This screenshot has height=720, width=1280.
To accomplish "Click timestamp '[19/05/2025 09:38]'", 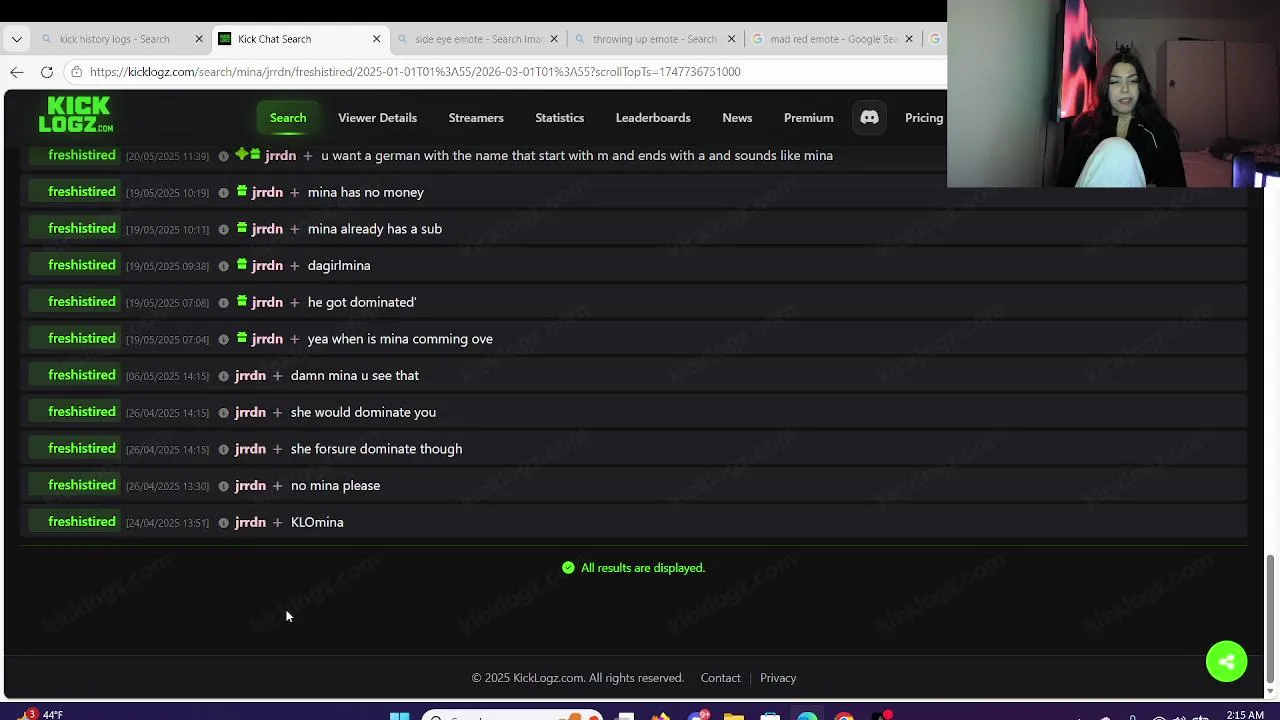I will [167, 266].
